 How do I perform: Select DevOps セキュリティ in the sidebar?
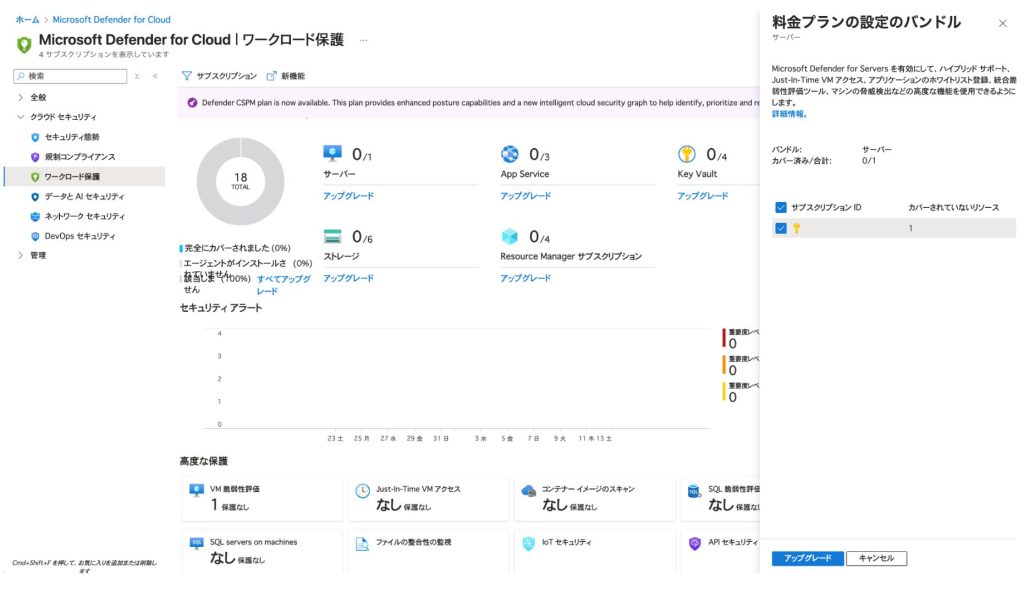pos(79,236)
